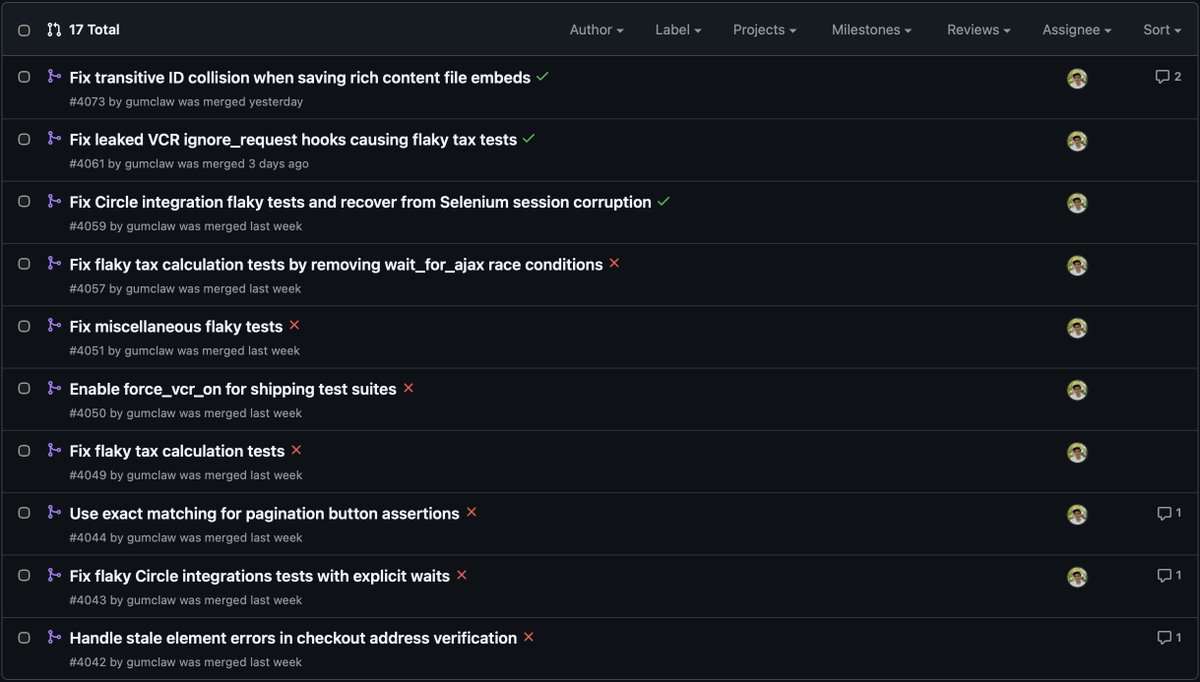
Task: Click the red X status icon on #4057
Action: [x=614, y=263]
